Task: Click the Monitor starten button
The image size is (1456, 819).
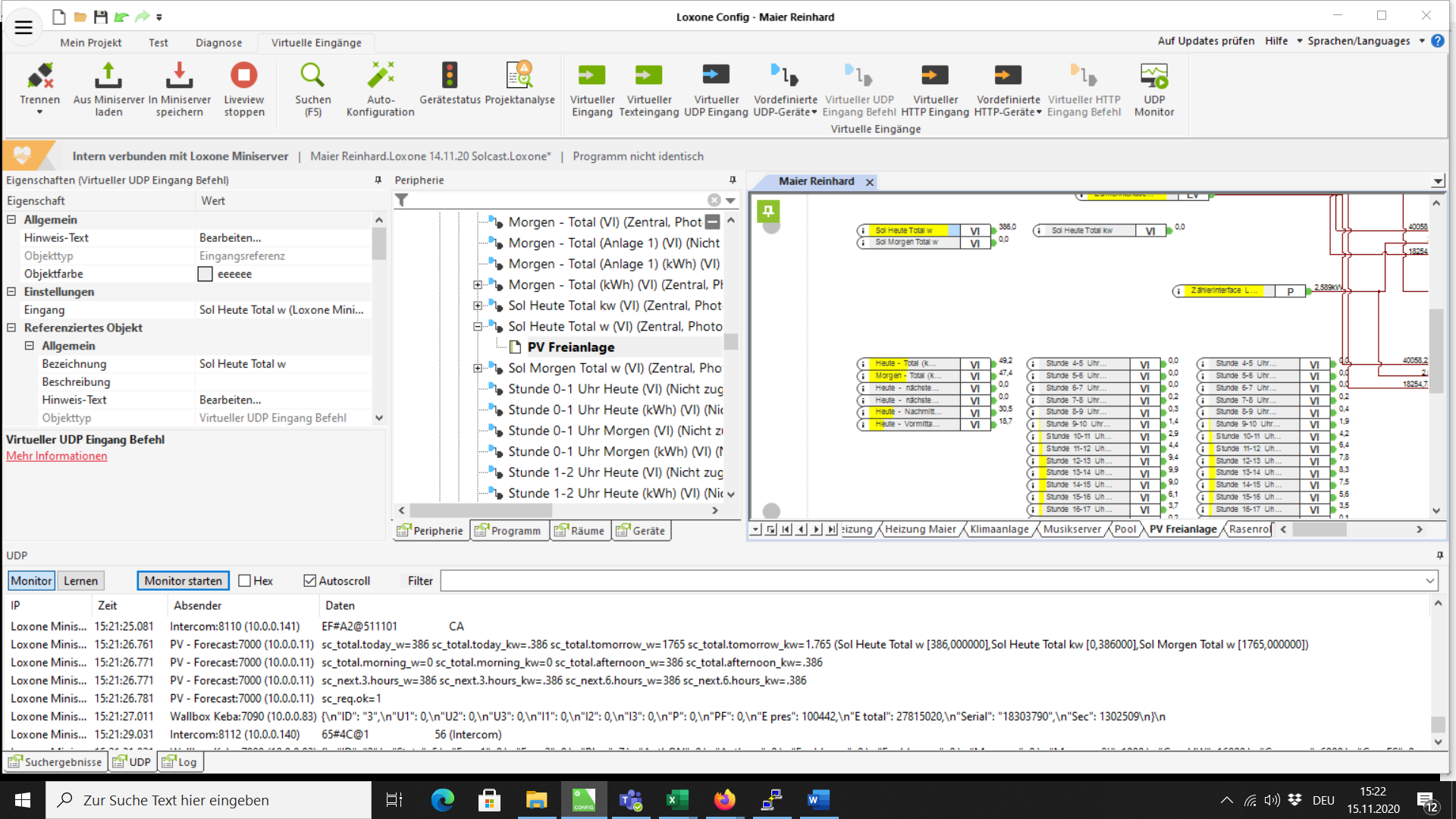Action: (x=183, y=581)
